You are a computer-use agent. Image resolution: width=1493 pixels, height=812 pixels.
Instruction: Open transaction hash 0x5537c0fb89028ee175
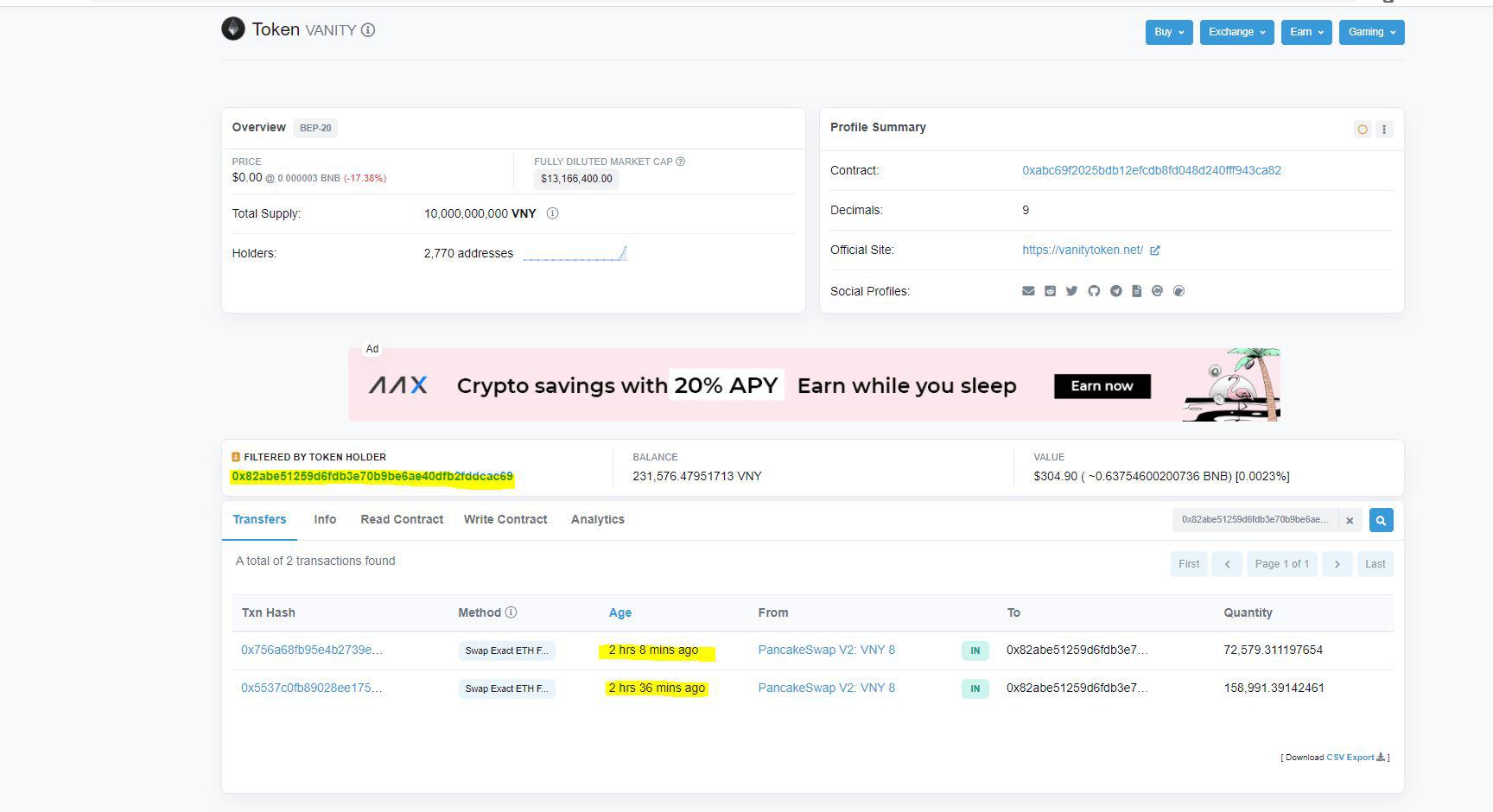pos(312,688)
